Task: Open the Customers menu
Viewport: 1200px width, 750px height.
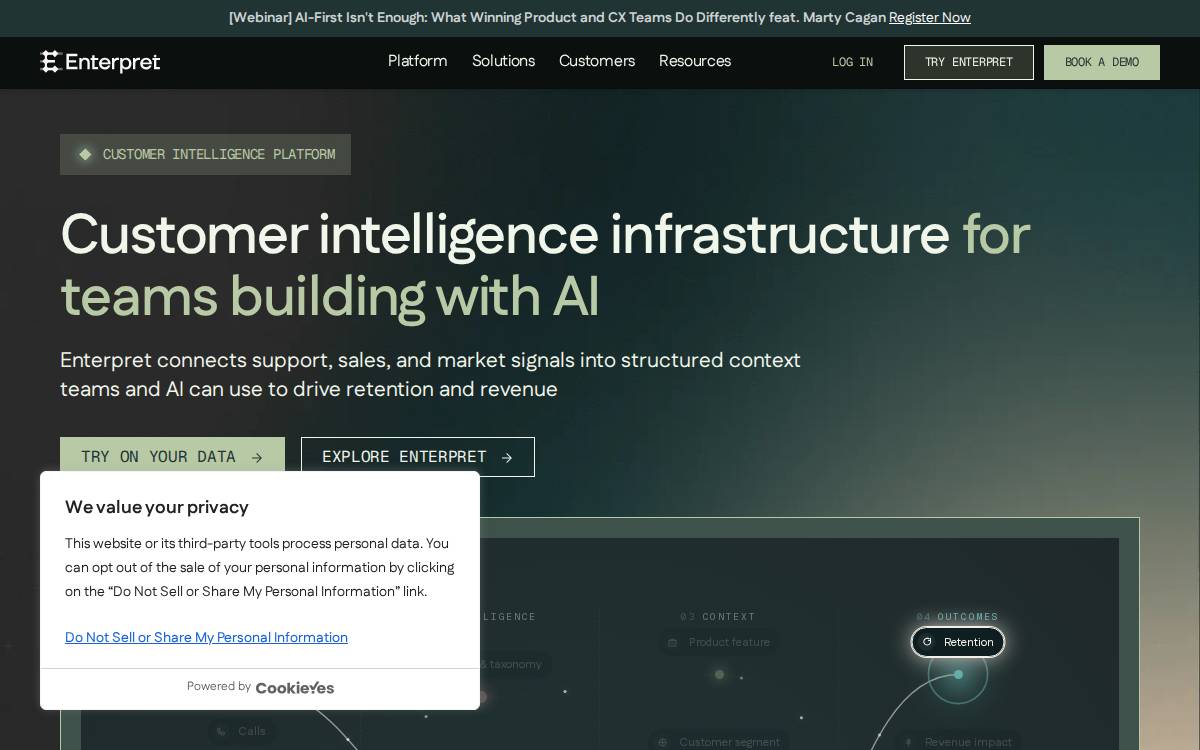Action: click(x=597, y=61)
